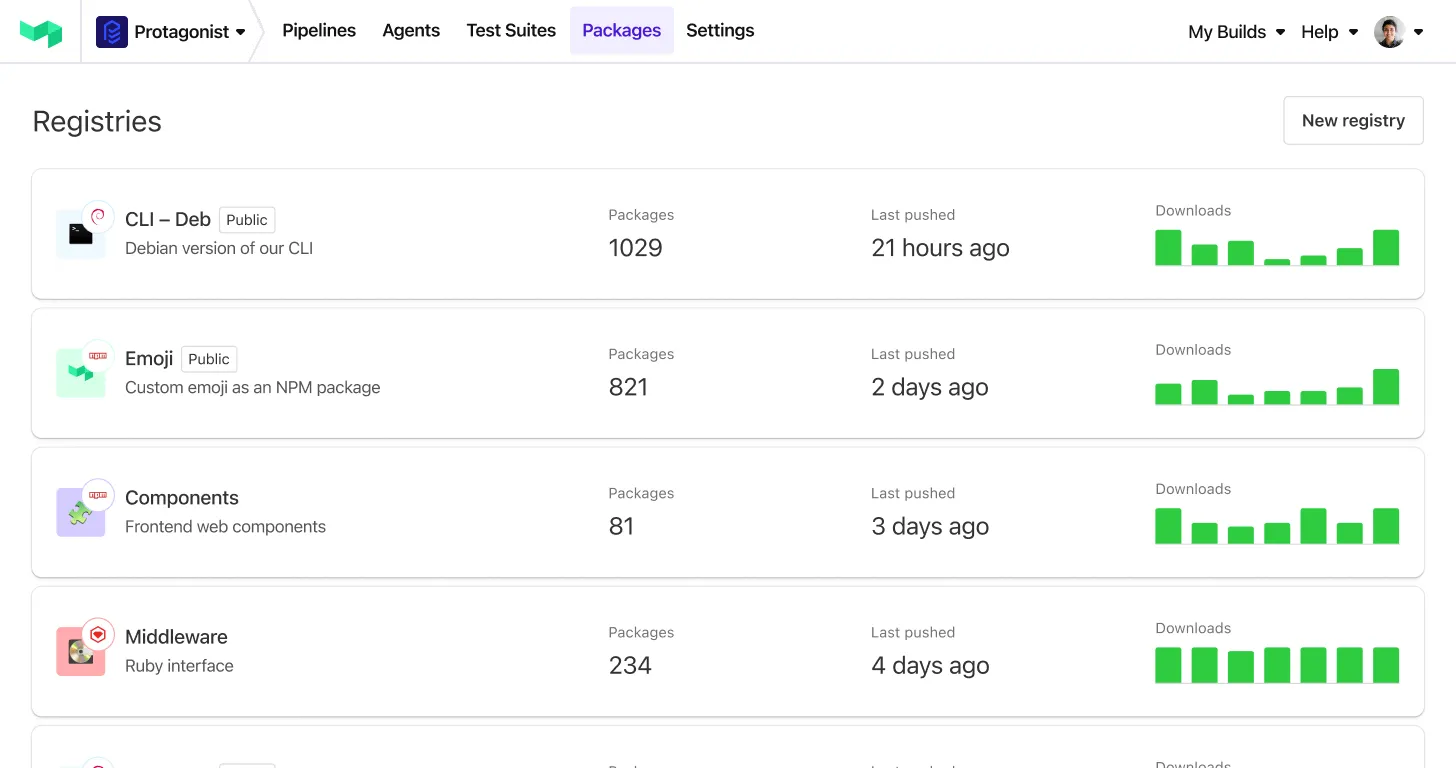
Task: Open the Help dropdown menu
Action: click(x=1330, y=32)
